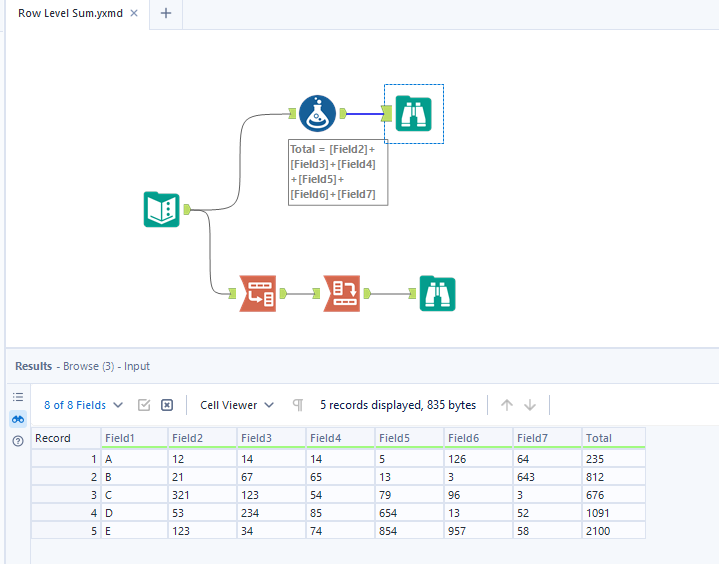Jump to next record down arrow
Image resolution: width=719 pixels, height=564 pixels.
[530, 405]
